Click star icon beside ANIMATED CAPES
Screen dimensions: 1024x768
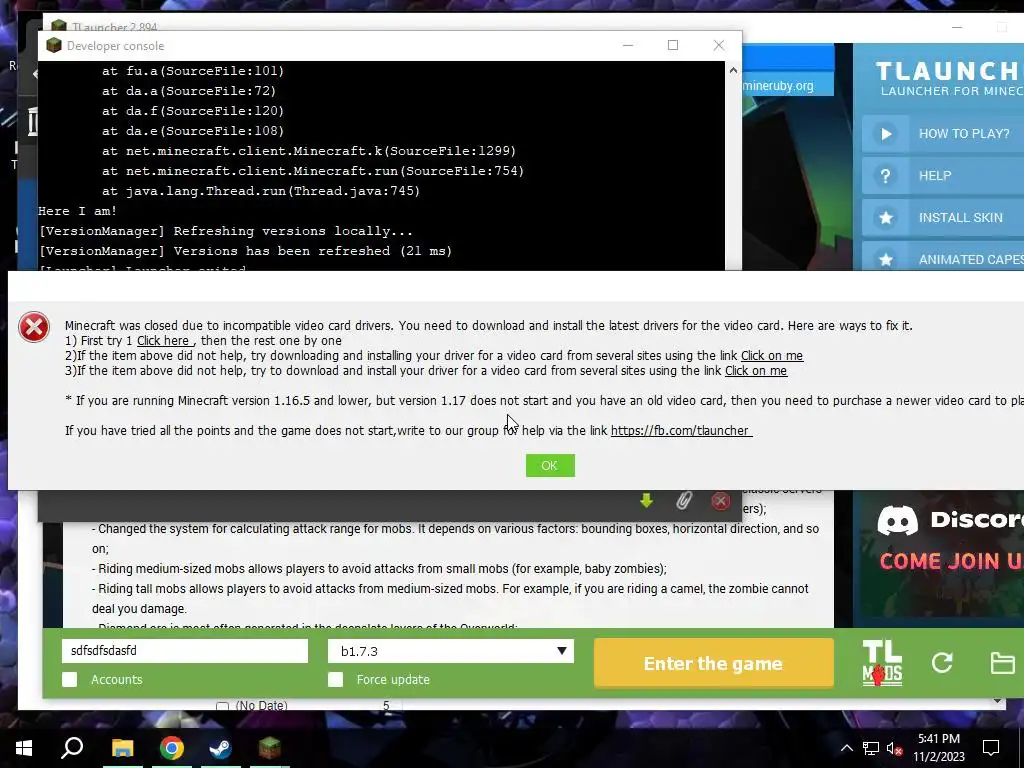point(886,258)
